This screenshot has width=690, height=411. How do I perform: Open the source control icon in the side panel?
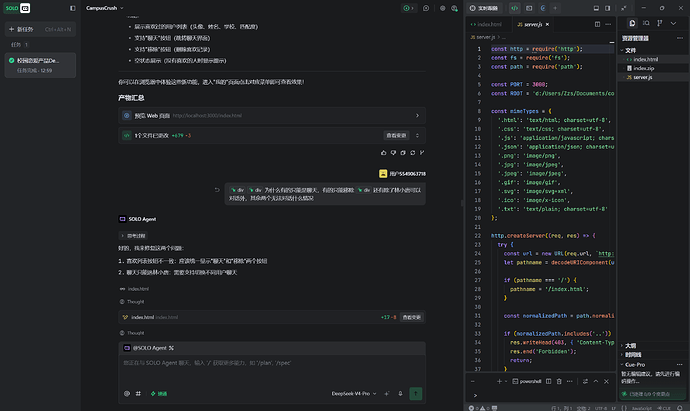pos(660,23)
